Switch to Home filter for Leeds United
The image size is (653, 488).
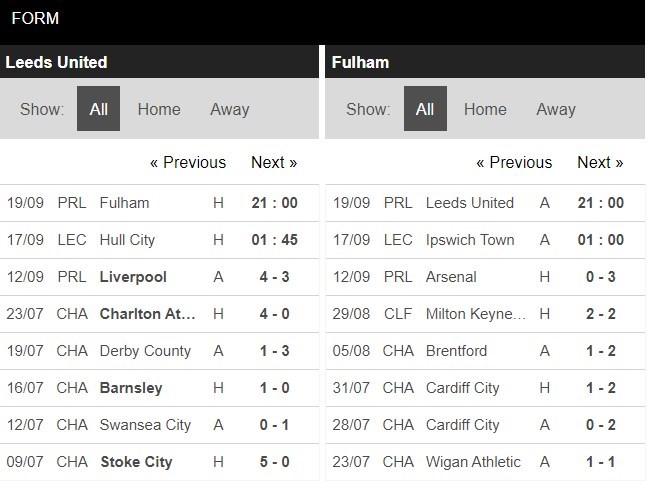[x=159, y=109]
